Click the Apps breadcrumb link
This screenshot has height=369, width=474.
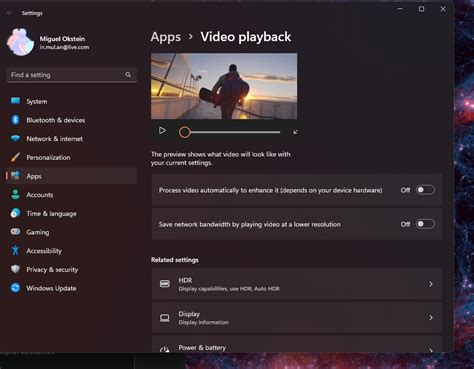(x=166, y=37)
